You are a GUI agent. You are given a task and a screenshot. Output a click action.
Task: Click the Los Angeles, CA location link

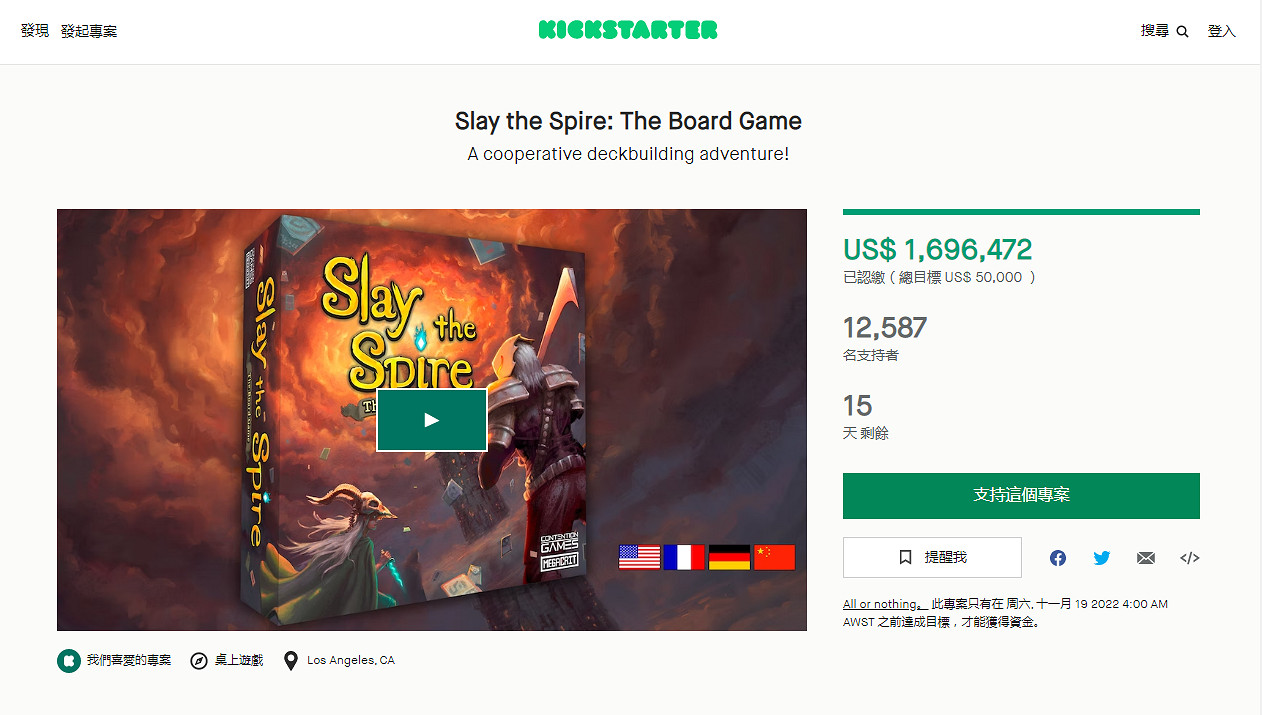pos(350,660)
